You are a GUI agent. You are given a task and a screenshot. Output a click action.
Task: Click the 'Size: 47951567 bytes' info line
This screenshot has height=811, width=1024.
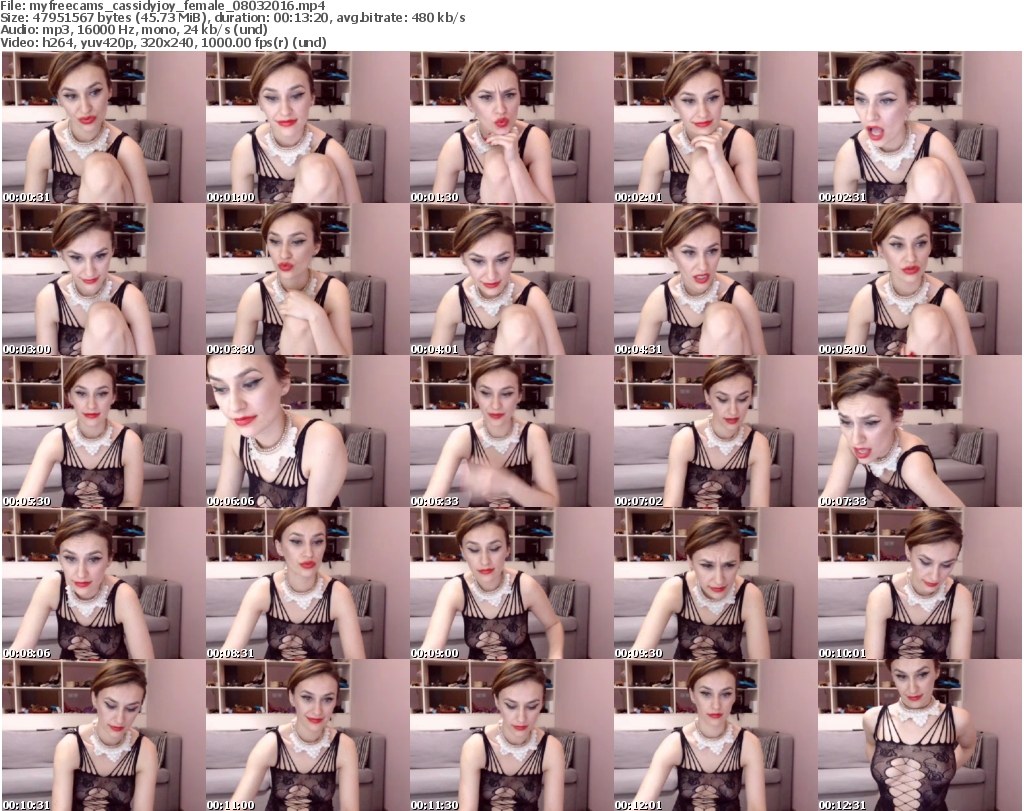(232, 18)
